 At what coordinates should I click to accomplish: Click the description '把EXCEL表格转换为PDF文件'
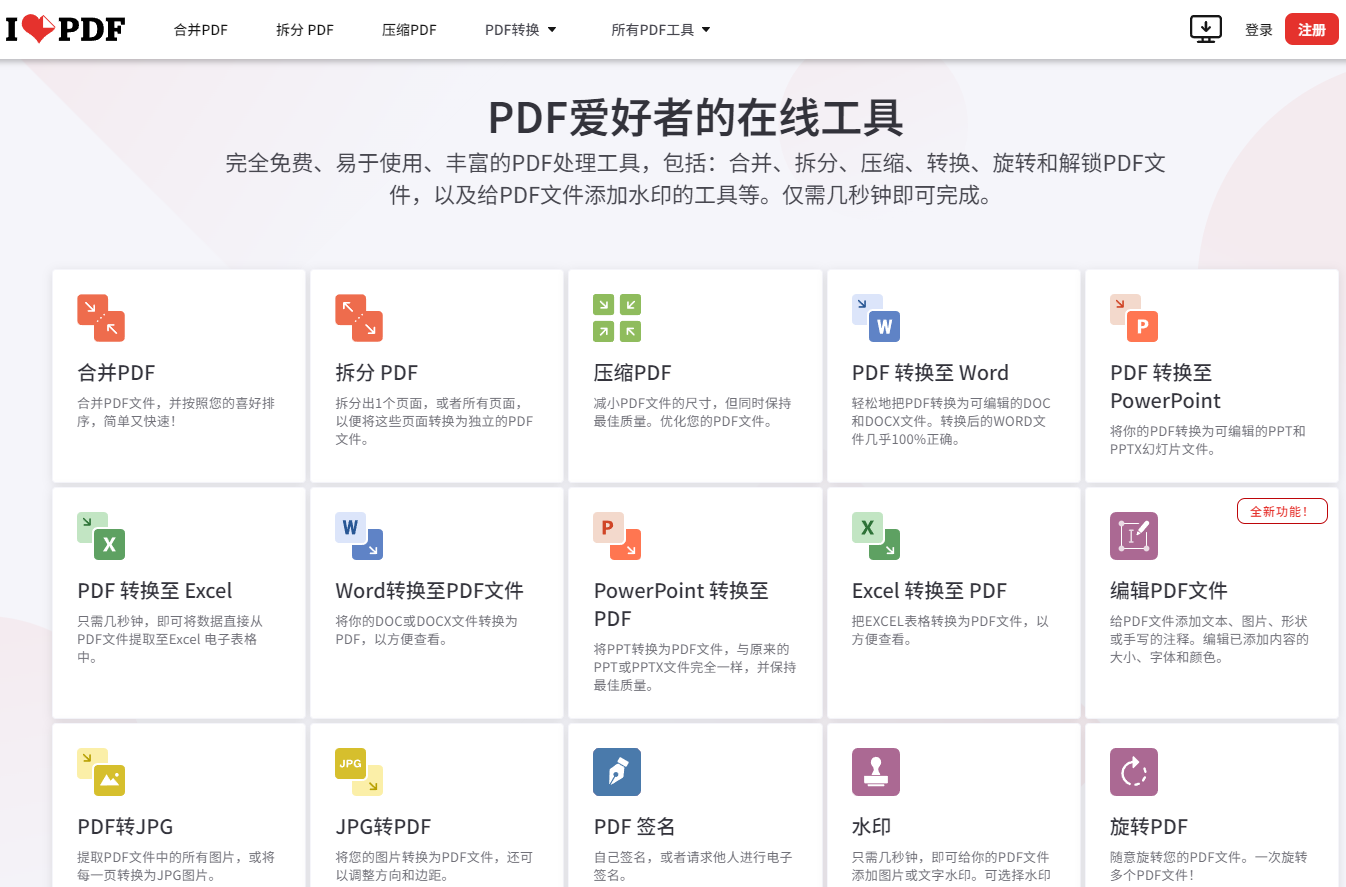950,630
